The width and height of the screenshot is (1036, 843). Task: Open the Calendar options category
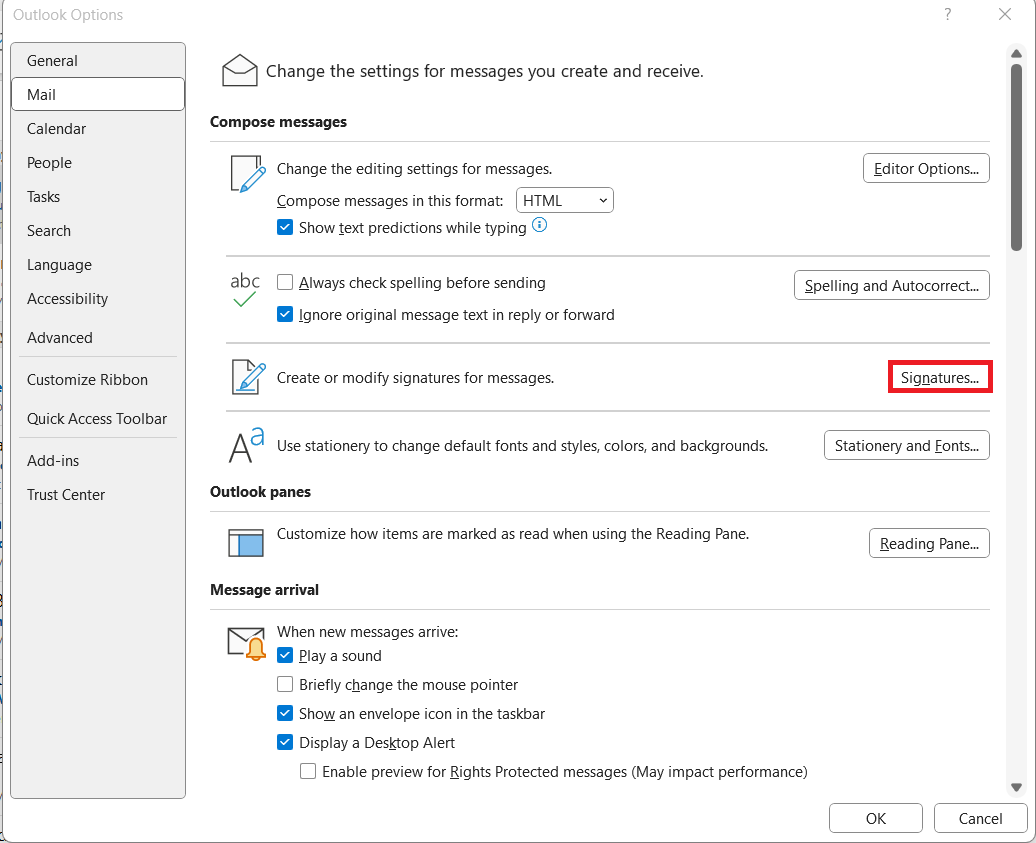(98, 129)
